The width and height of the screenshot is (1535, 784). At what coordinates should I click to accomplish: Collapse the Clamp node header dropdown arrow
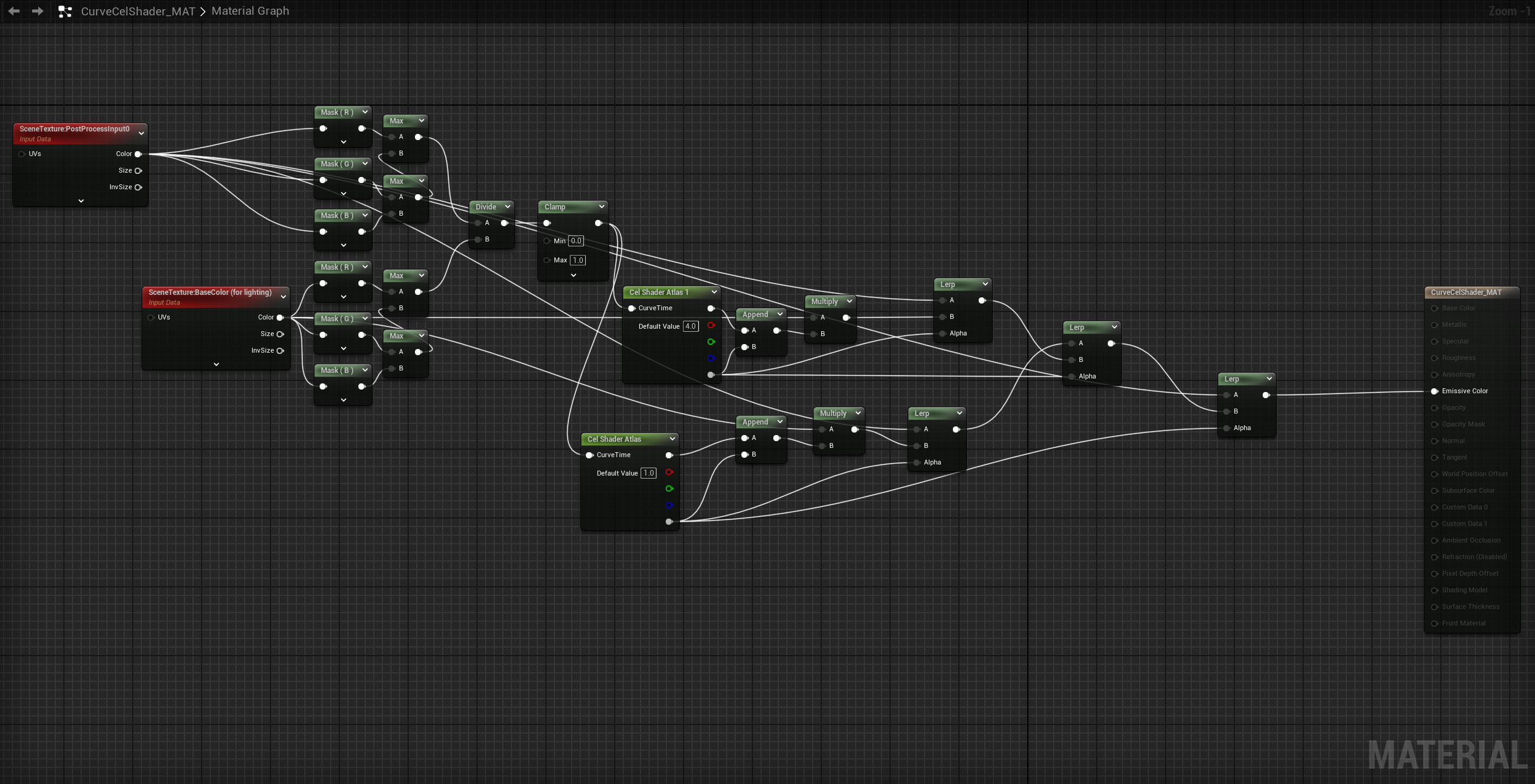(x=601, y=206)
